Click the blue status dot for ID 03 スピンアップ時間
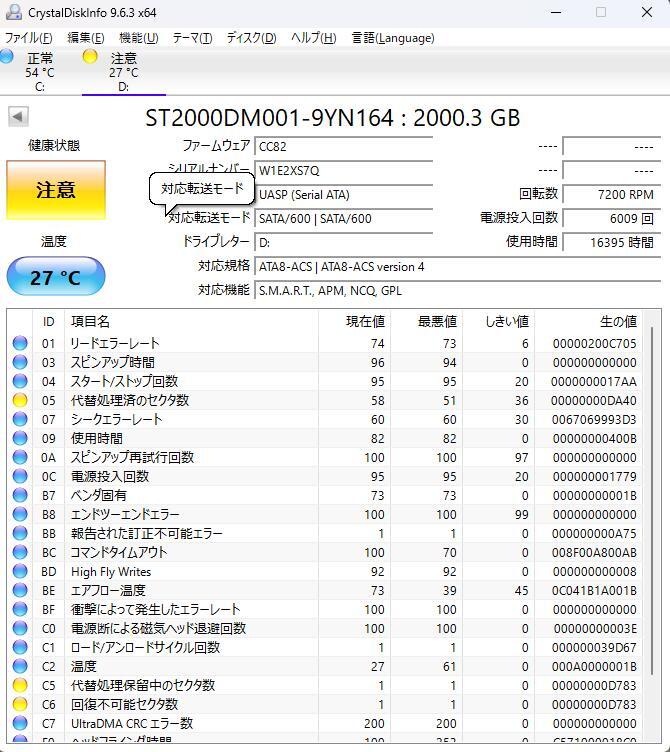The width and height of the screenshot is (670, 752). pos(20,362)
